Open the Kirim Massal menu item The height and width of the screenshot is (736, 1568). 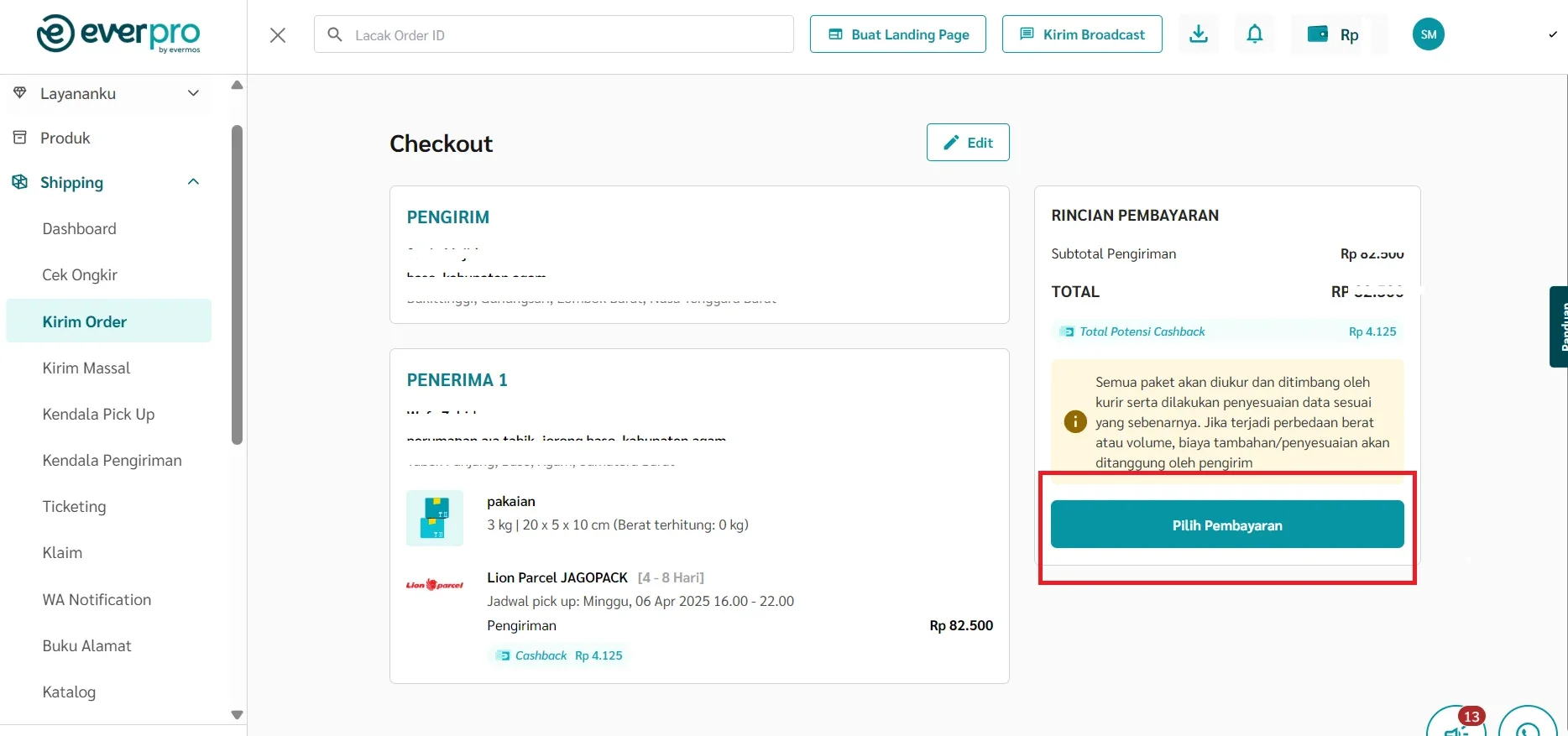click(x=86, y=368)
